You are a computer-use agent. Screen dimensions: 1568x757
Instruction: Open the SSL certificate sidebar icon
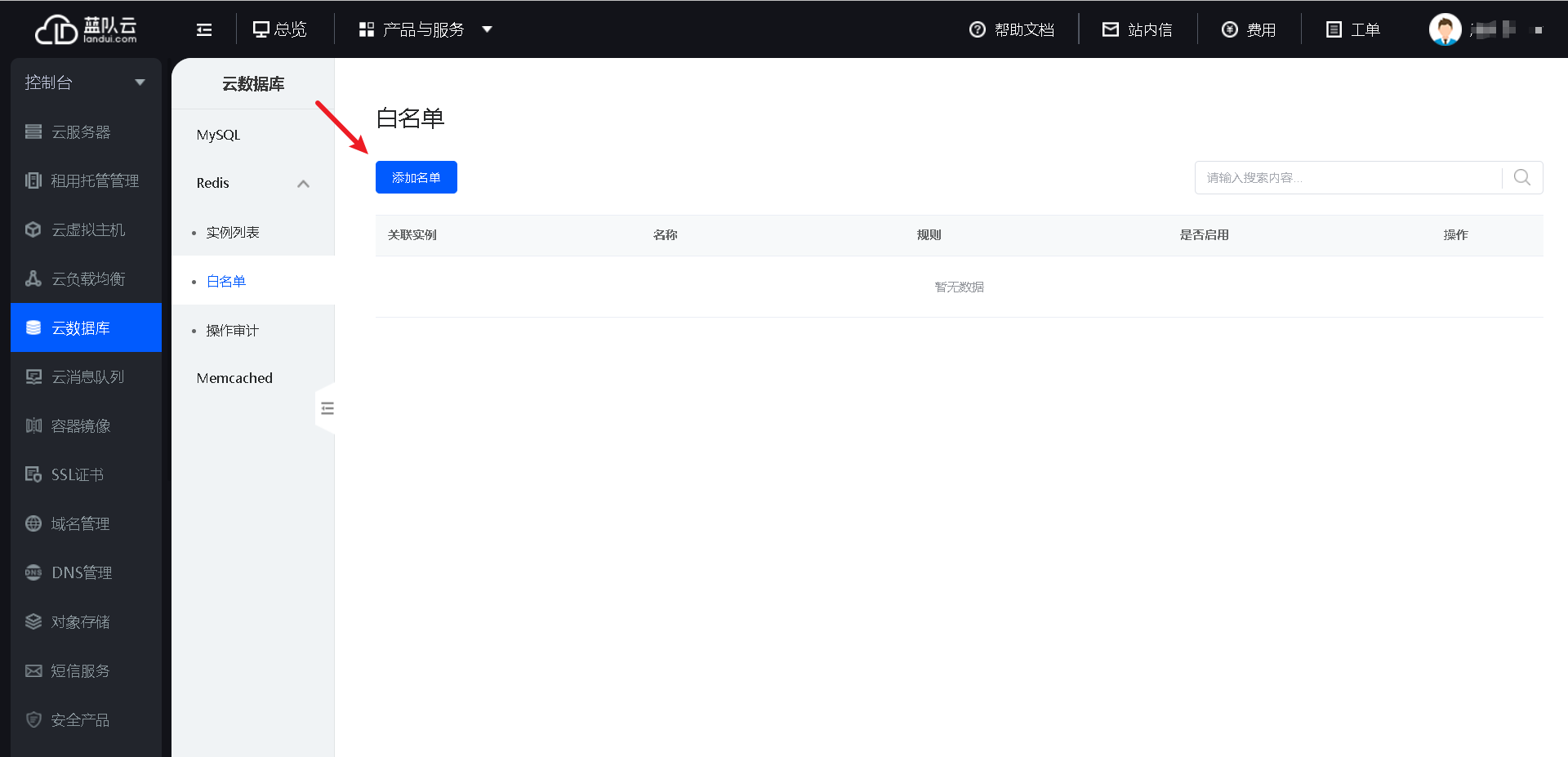pyautogui.click(x=33, y=474)
